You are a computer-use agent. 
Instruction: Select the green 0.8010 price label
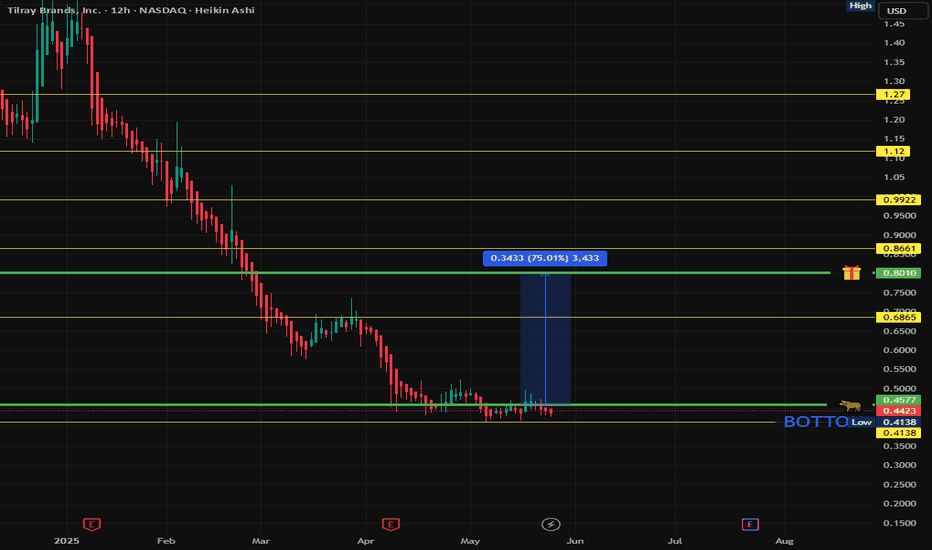click(899, 273)
